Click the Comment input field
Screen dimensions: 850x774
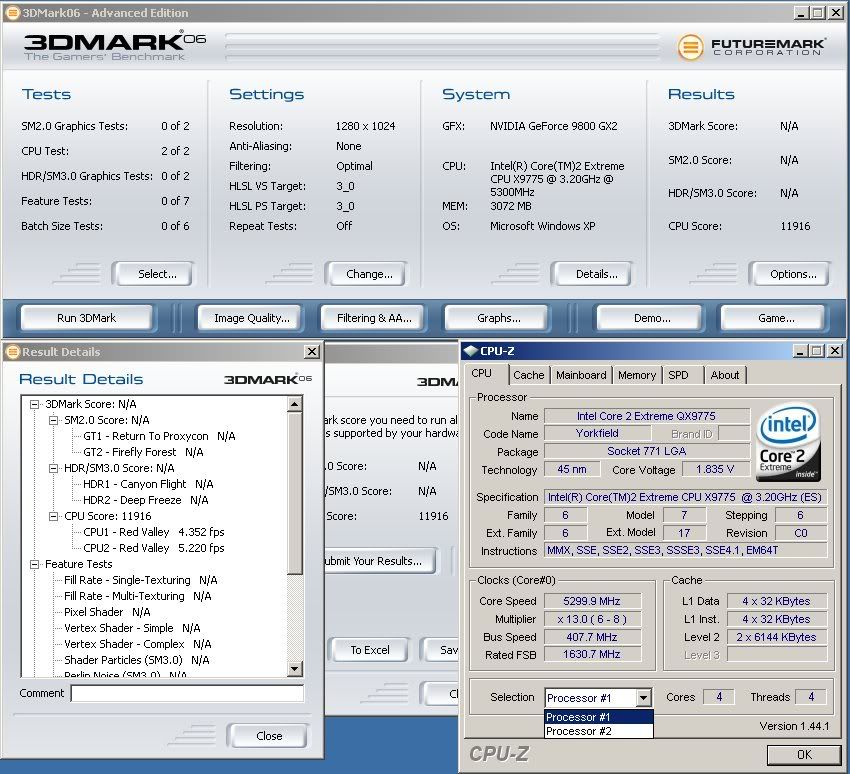(x=187, y=693)
